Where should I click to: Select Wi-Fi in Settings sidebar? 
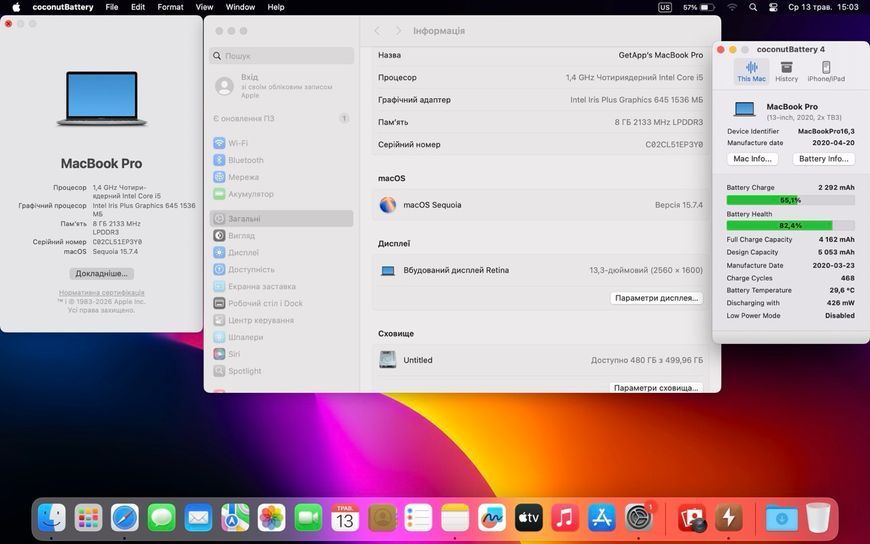click(x=282, y=143)
